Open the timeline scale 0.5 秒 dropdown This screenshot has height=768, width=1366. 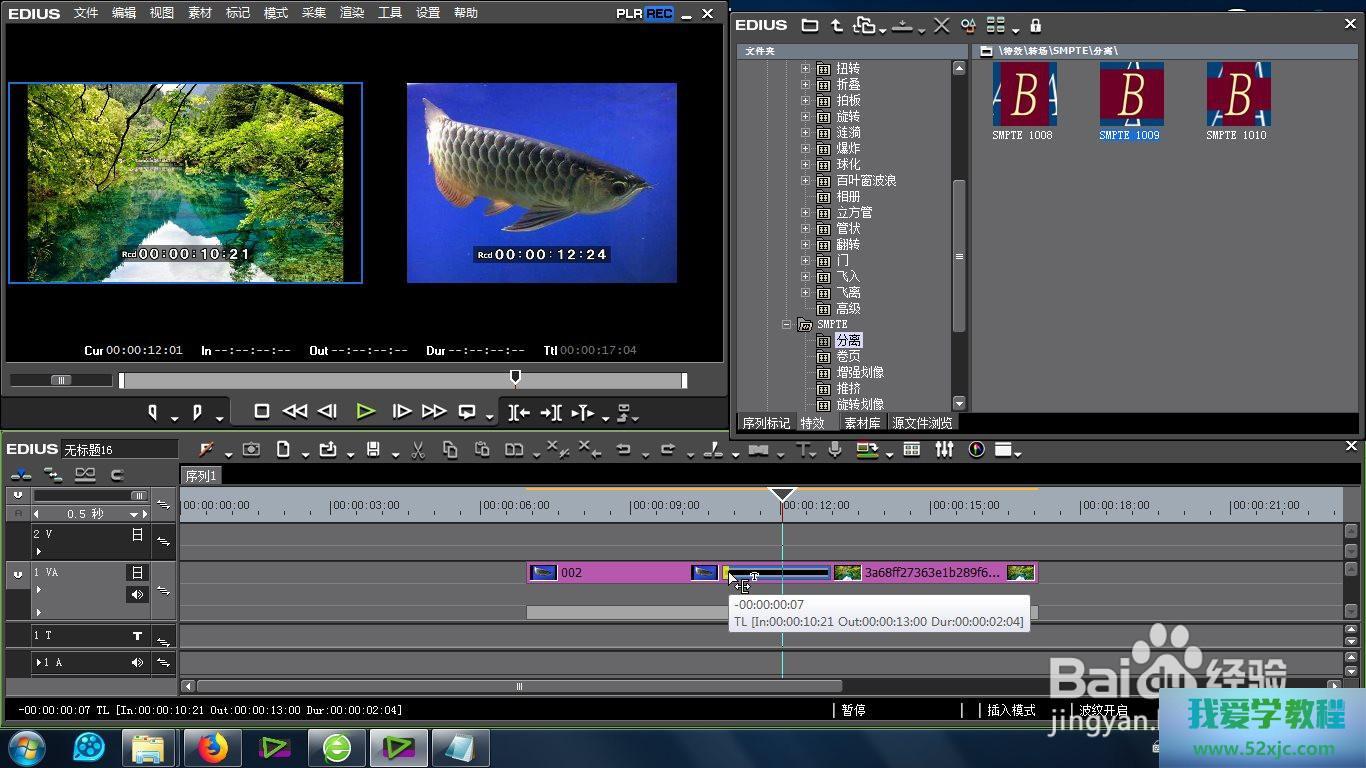point(134,514)
